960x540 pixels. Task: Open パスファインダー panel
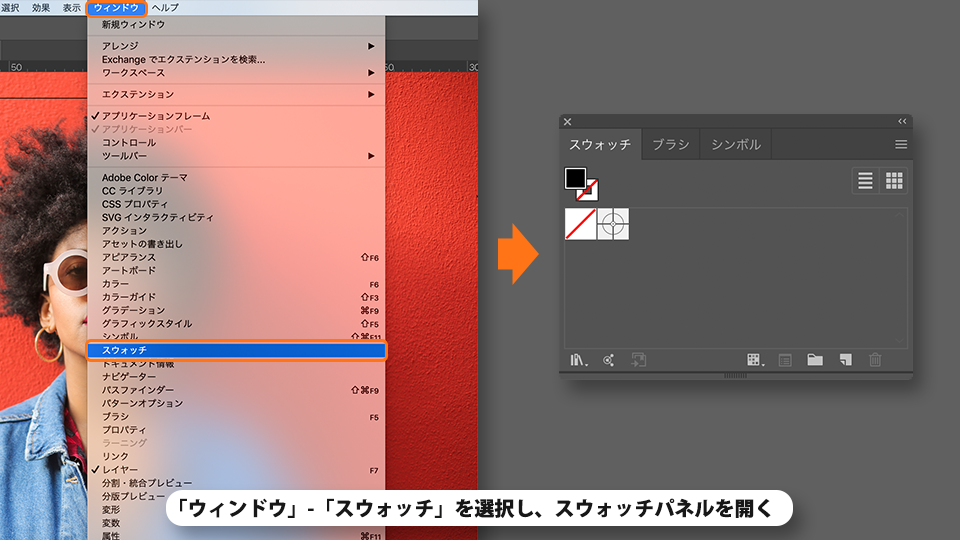(x=236, y=390)
